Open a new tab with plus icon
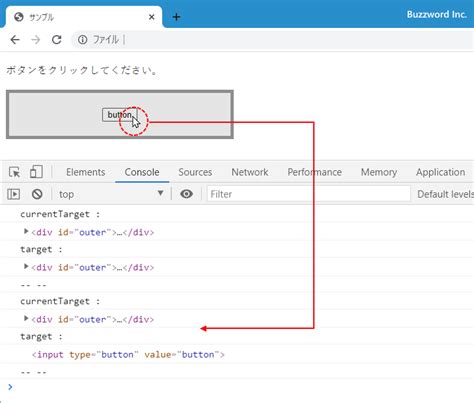Screen dimensions: 474x403 (176, 17)
